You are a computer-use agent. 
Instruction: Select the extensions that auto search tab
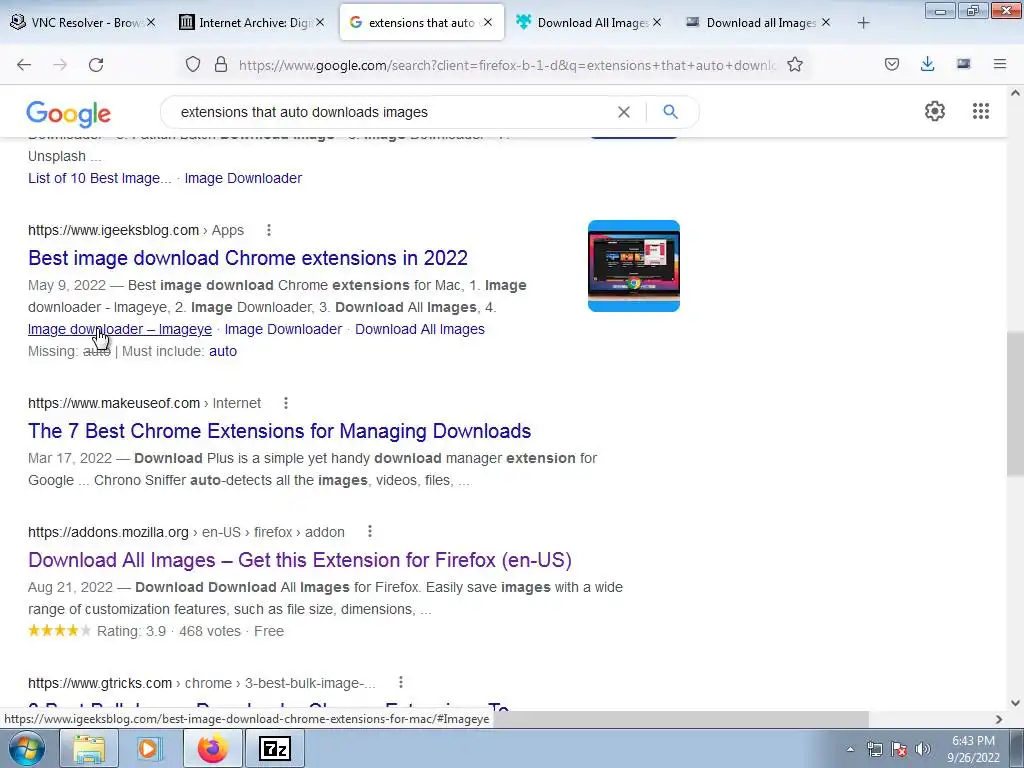pyautogui.click(x=422, y=22)
